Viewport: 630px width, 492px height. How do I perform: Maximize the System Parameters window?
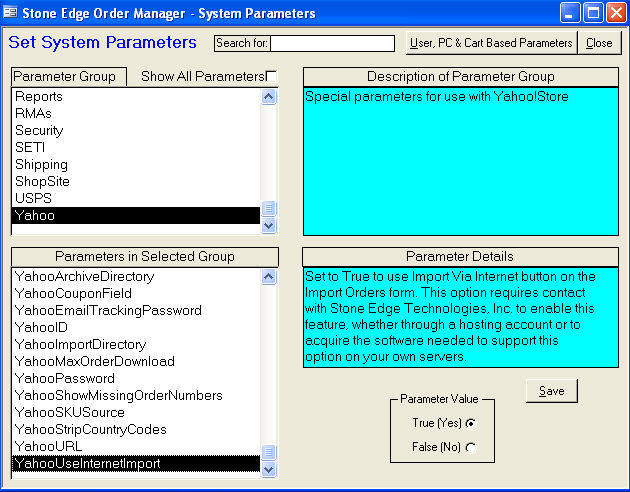click(x=593, y=13)
